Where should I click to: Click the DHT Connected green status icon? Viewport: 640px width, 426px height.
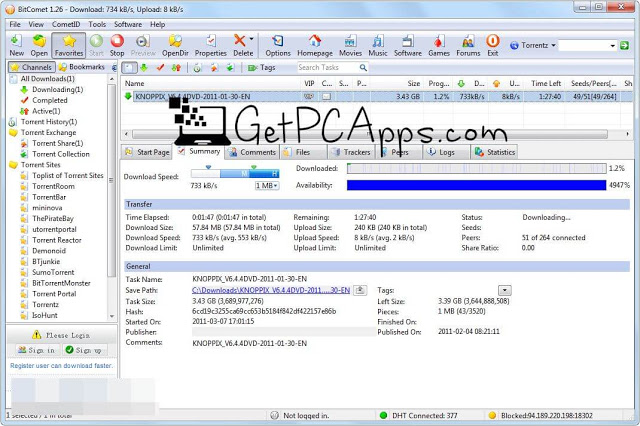[383, 415]
